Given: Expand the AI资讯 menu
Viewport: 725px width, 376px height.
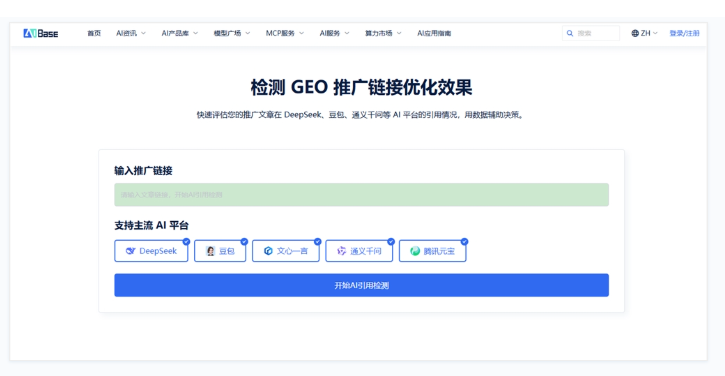Looking at the screenshot, I should coord(131,33).
